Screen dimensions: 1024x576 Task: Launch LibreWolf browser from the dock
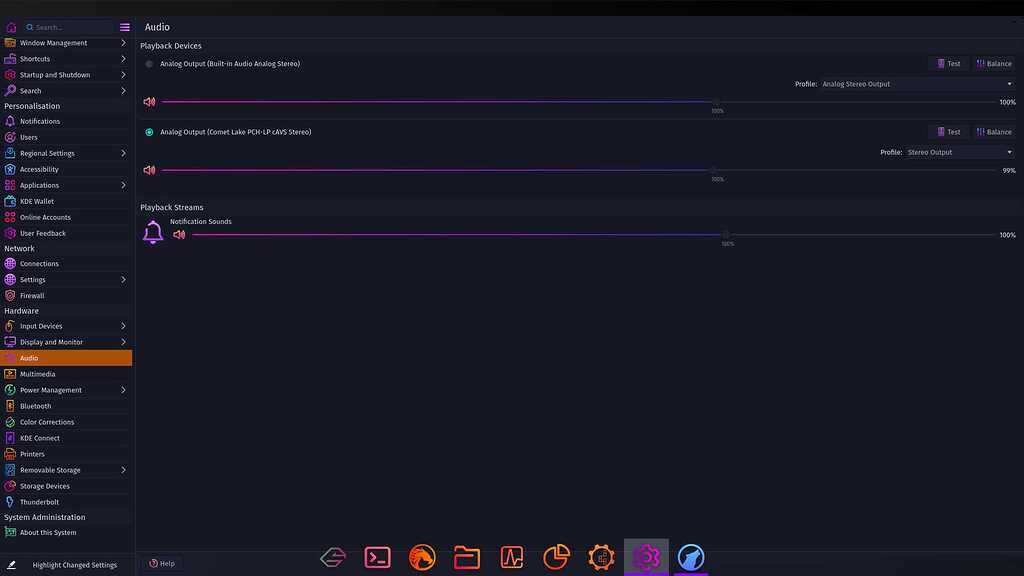tap(691, 557)
